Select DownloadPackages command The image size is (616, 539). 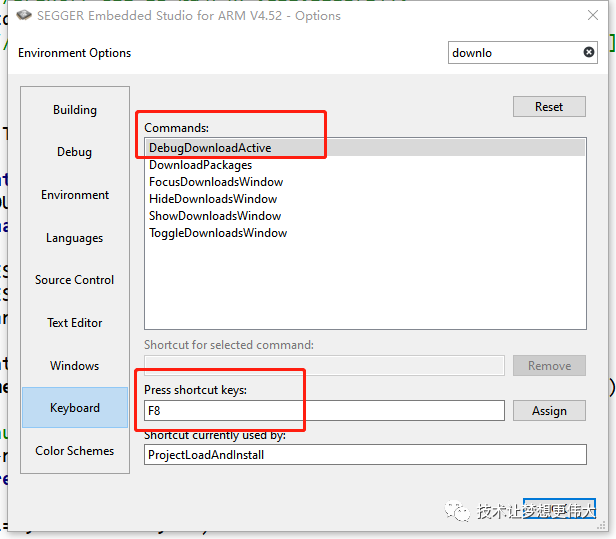pos(365,165)
